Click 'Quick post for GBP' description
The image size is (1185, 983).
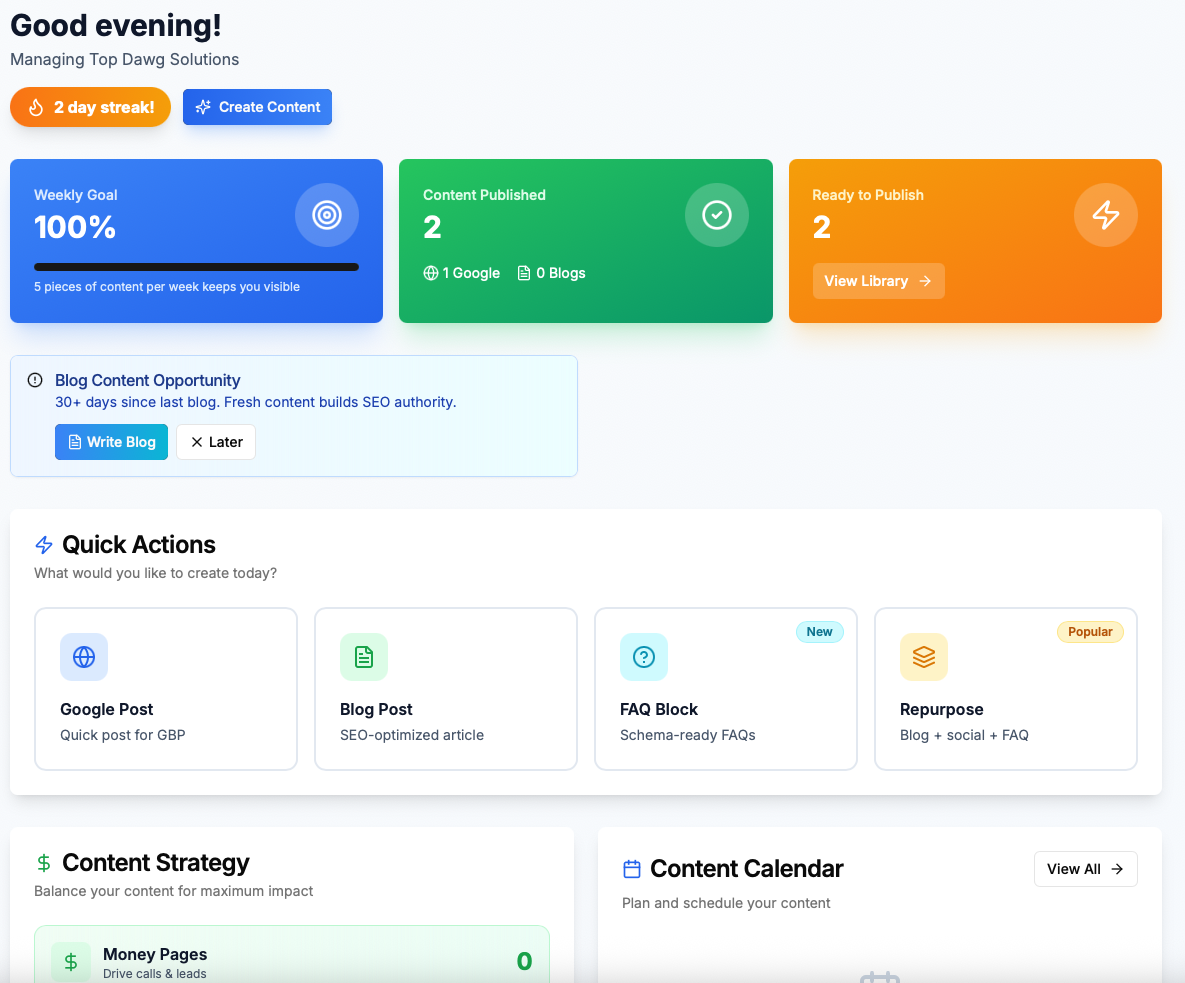pos(122,735)
